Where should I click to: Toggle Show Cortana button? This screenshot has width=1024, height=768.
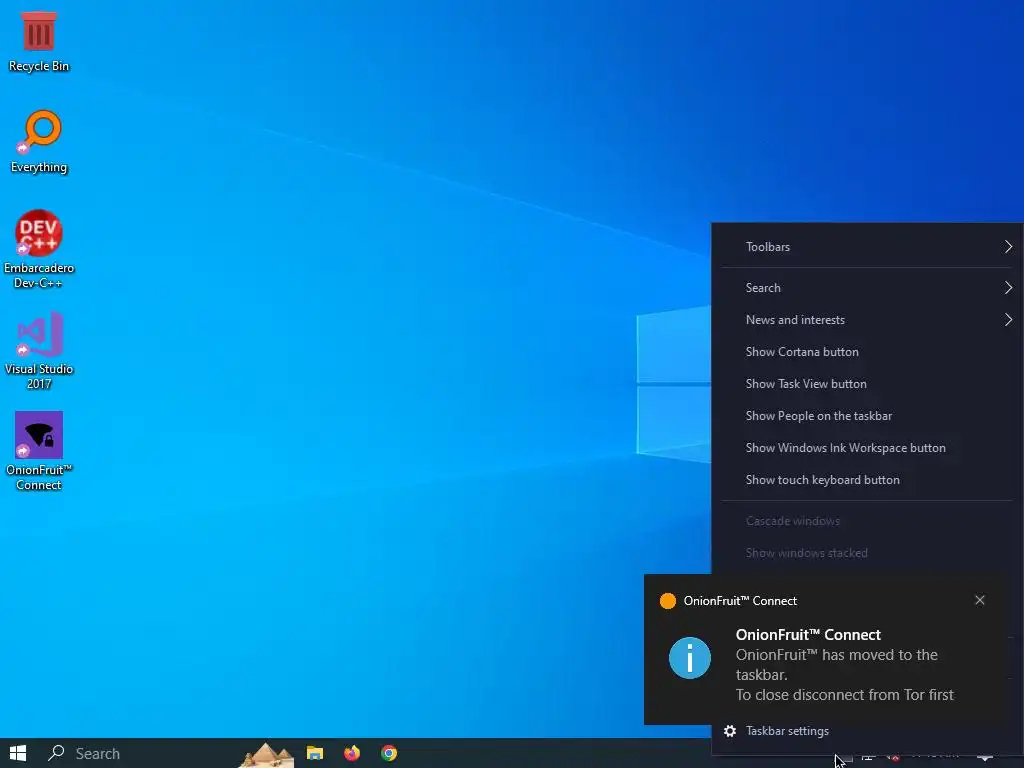867,352
